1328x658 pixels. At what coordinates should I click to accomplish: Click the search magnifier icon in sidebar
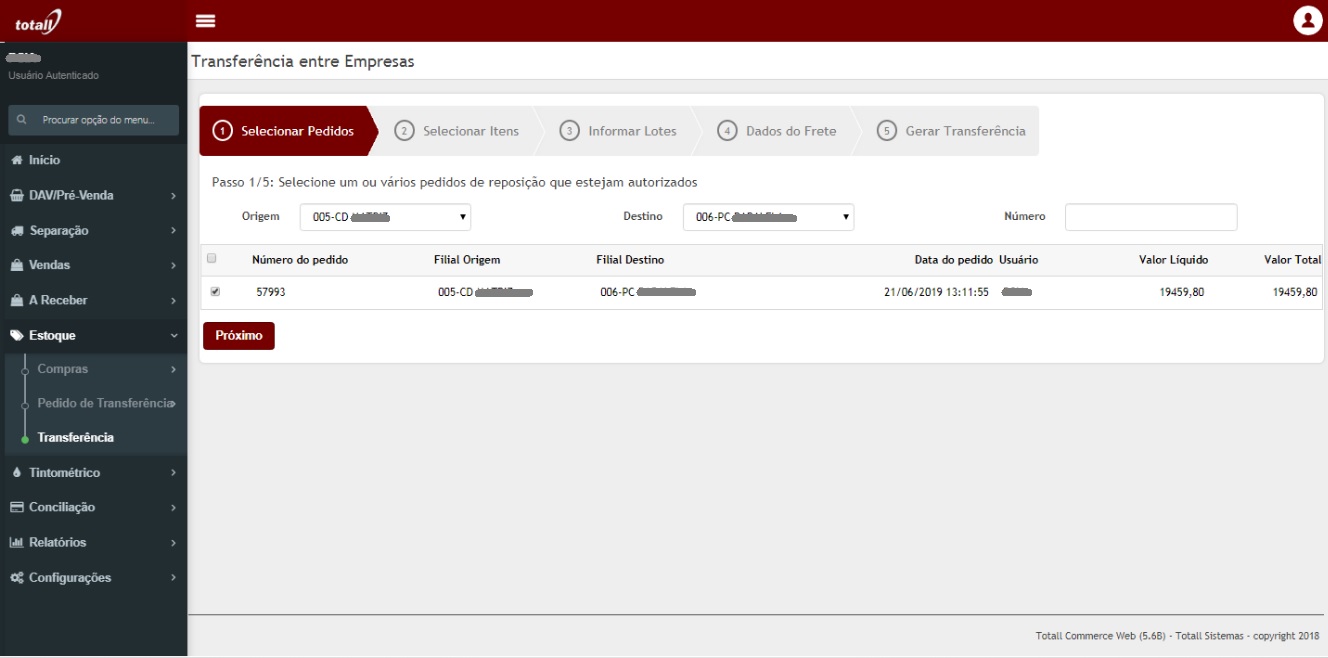[22, 120]
